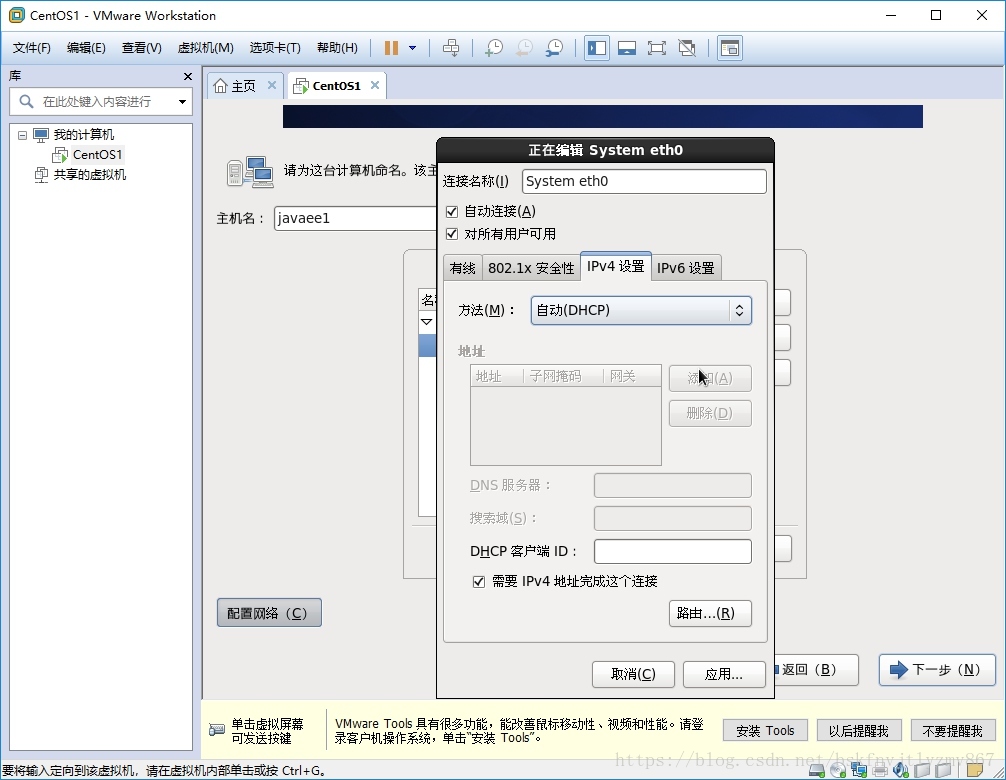
Task: Click the CD/DVD drive status icon
Action: pyautogui.click(x=838, y=770)
